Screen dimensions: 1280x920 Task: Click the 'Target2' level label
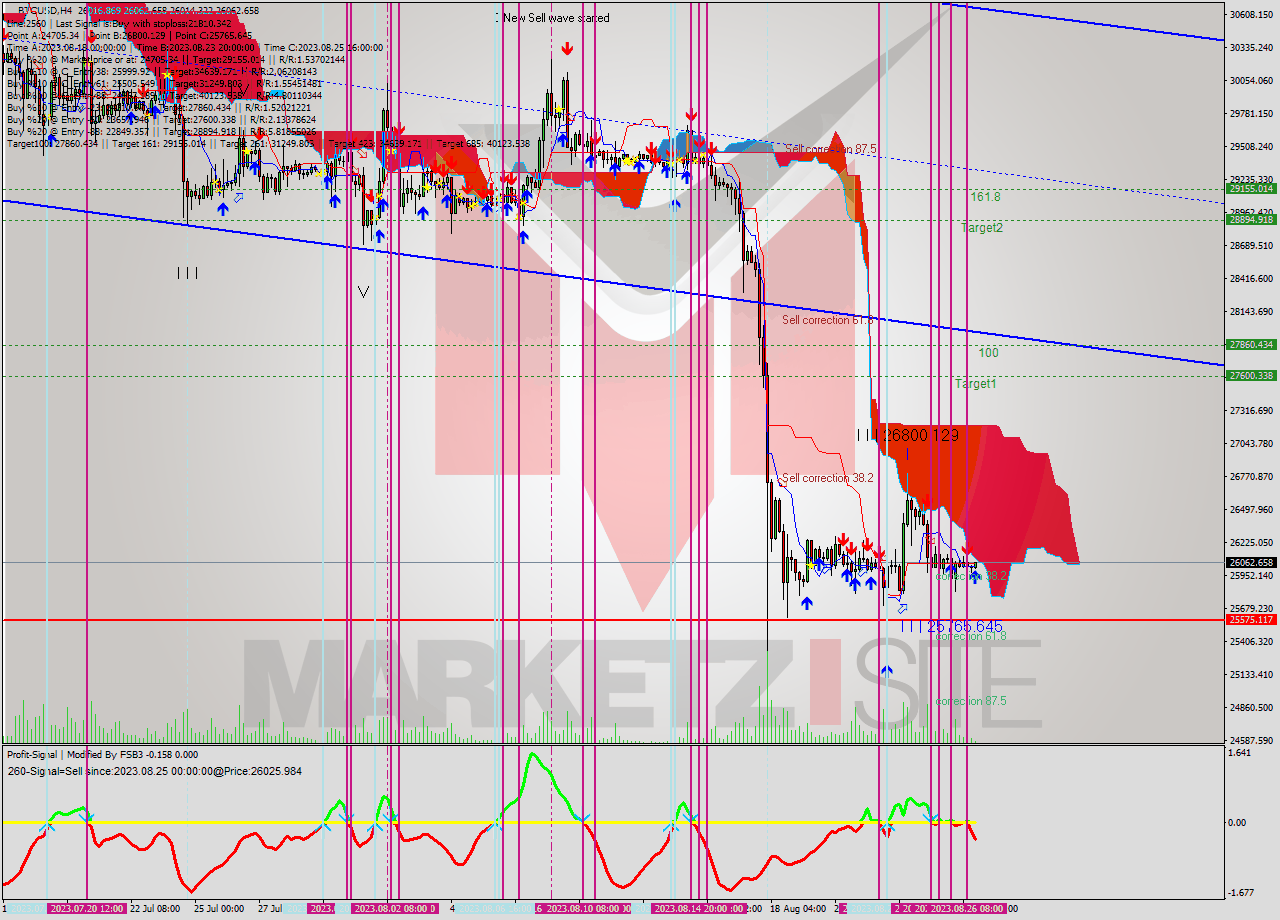click(x=982, y=228)
